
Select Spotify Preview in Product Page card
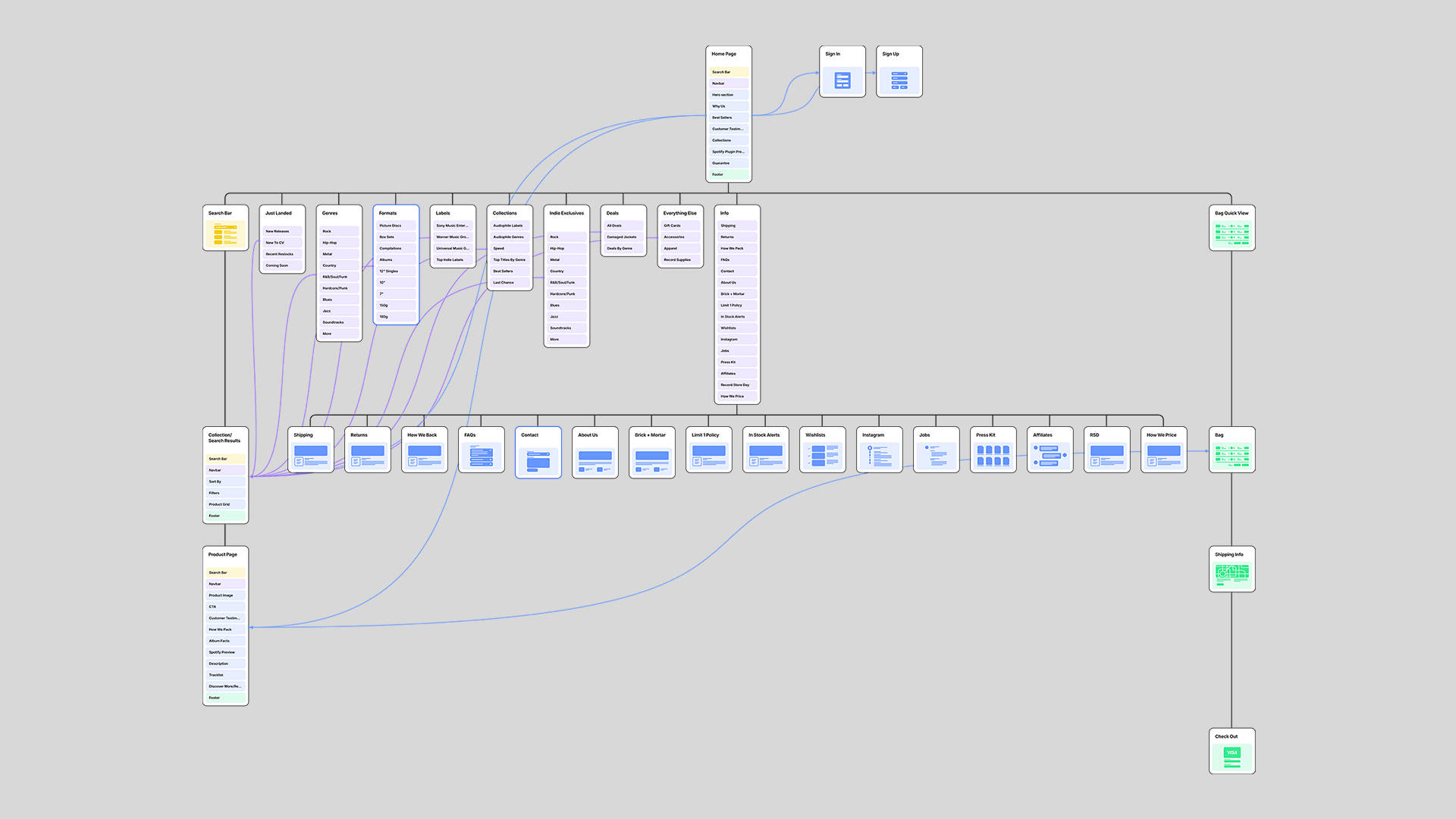pos(225,652)
